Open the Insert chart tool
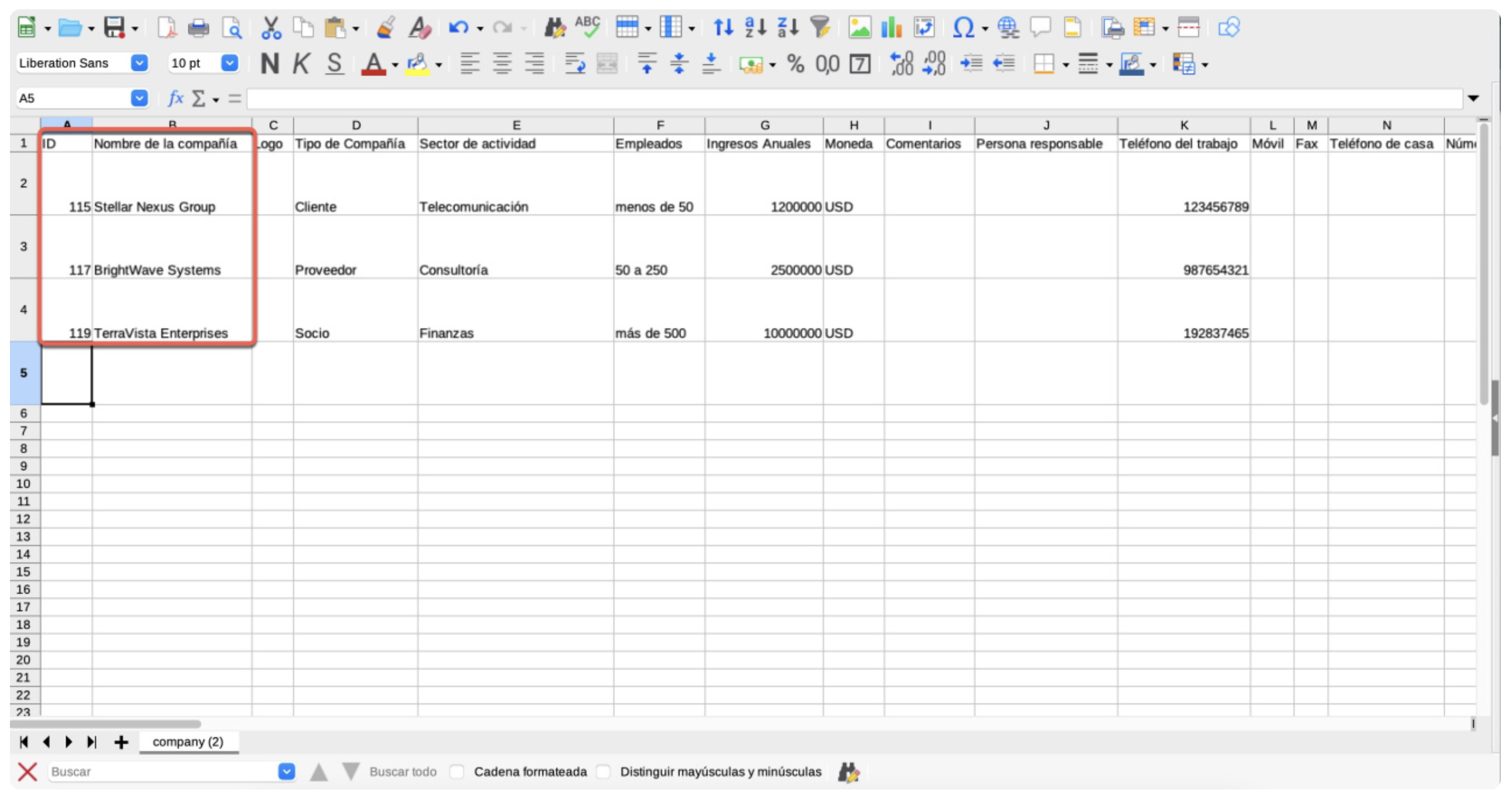 click(891, 27)
